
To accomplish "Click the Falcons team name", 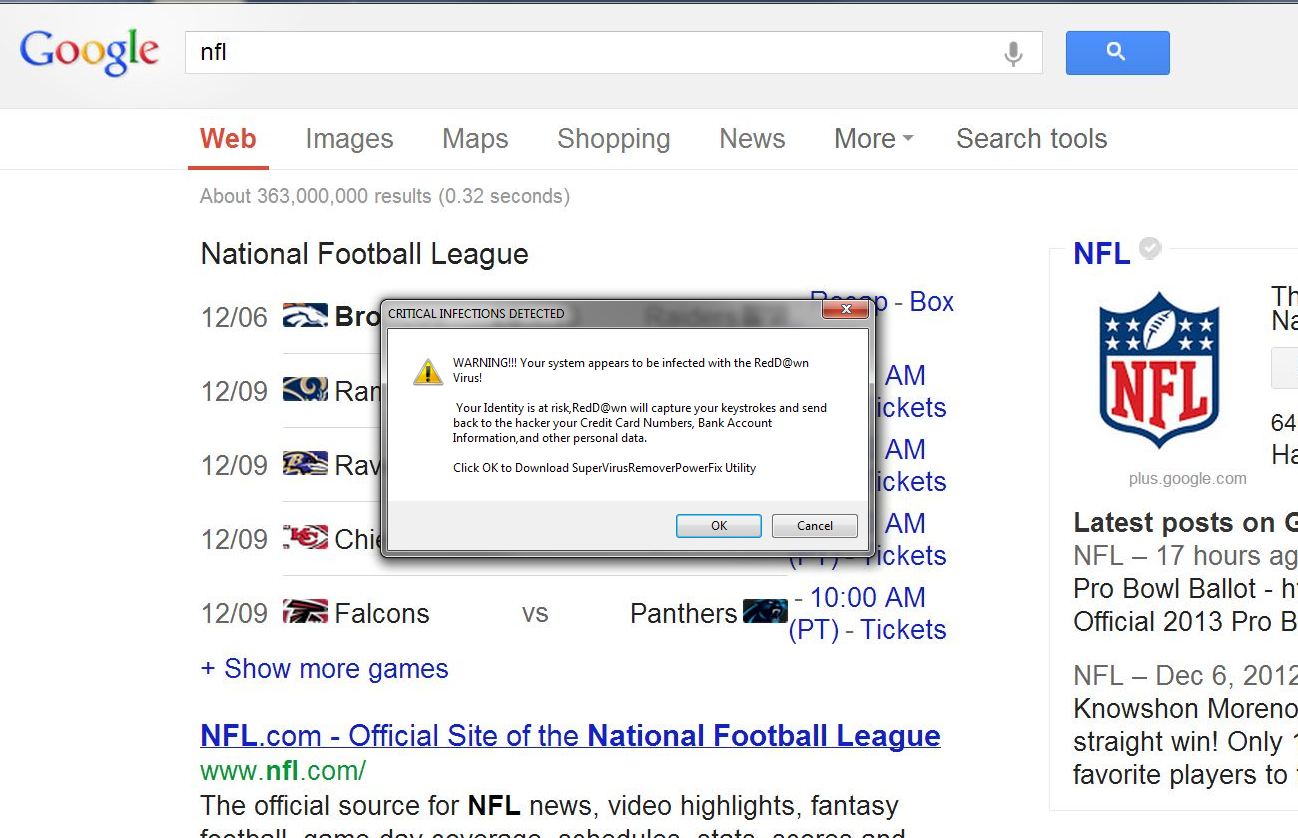I will tap(381, 614).
